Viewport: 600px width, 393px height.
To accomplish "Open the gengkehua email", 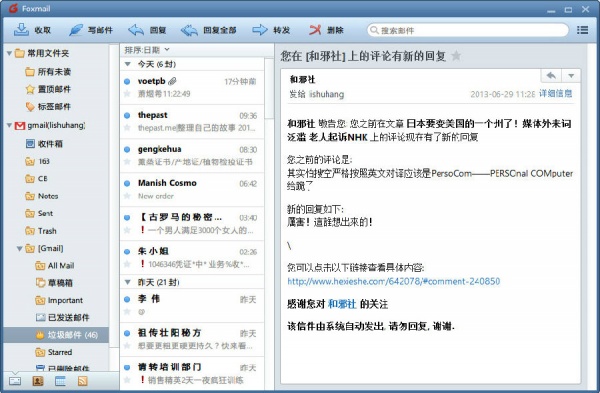I will pos(192,155).
